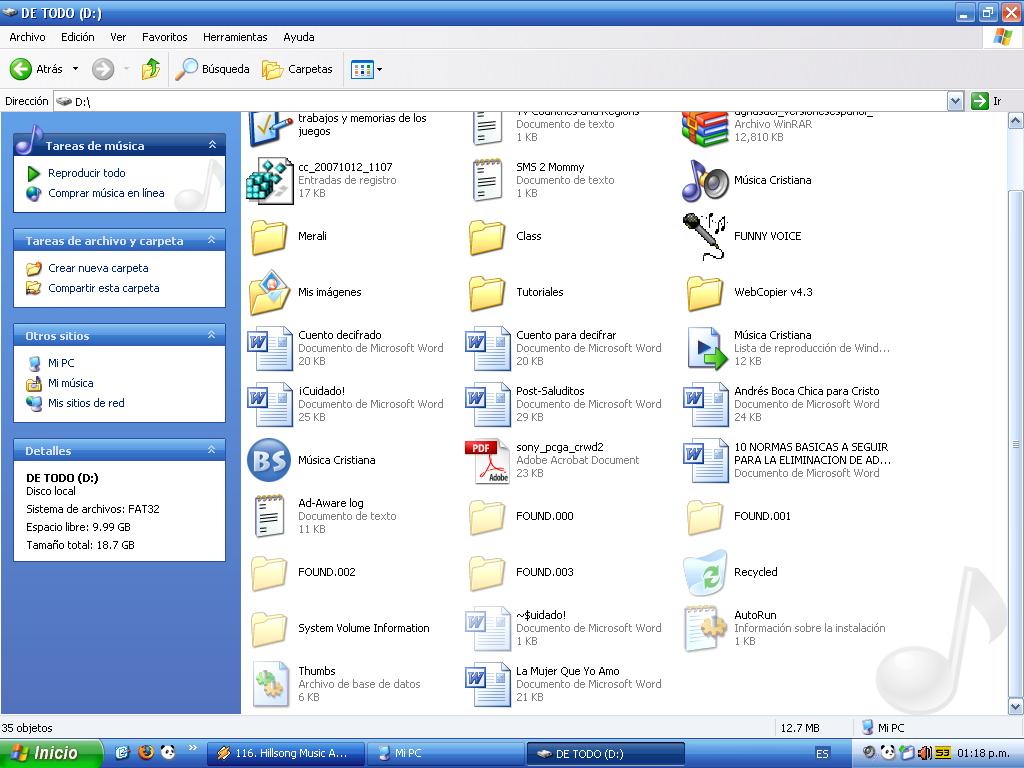The width and height of the screenshot is (1024, 768).
Task: Select the sony_pcga_crwd2 PDF icon
Action: point(487,460)
